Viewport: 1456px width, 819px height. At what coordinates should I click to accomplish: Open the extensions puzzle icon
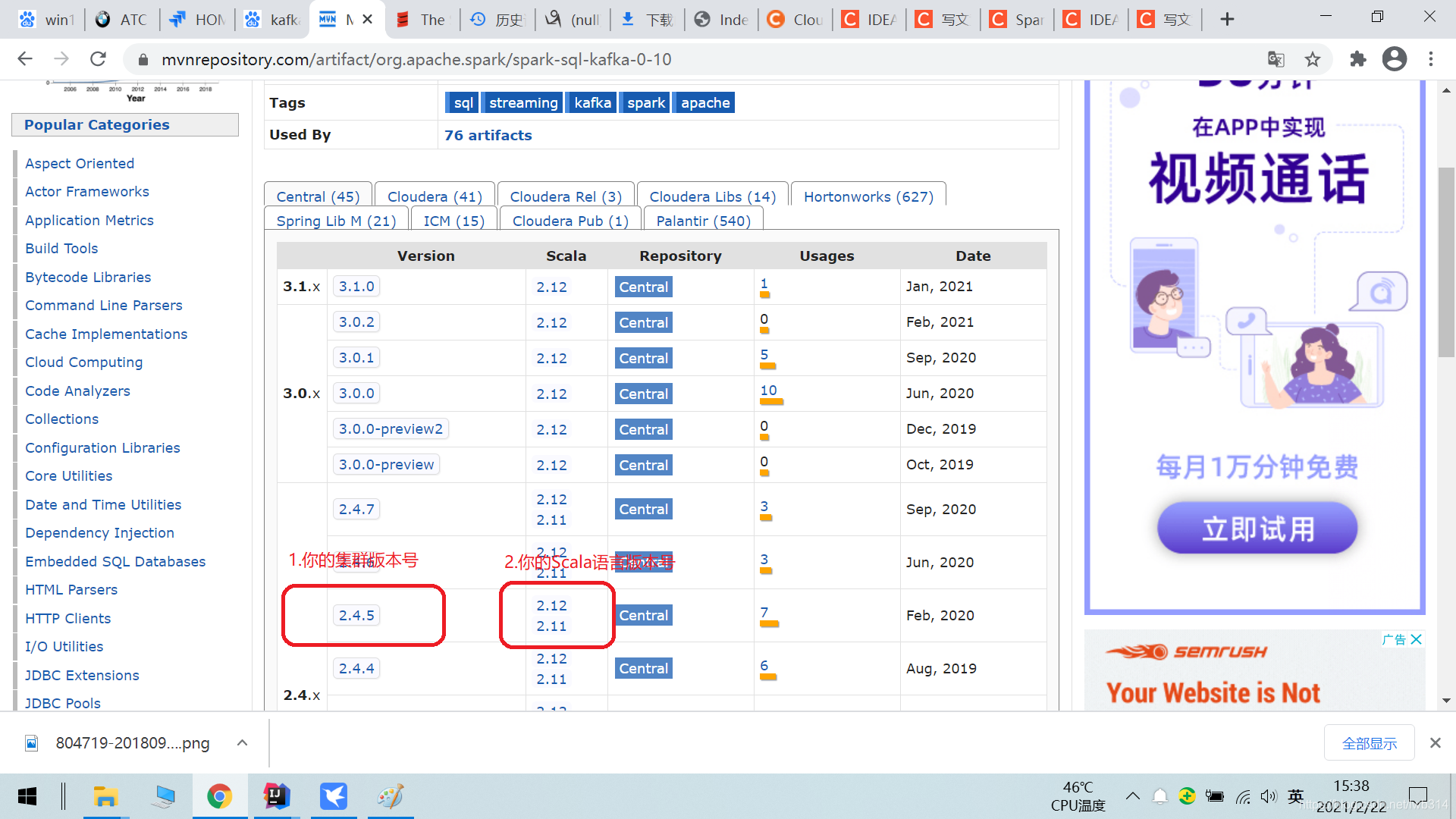(x=1358, y=59)
